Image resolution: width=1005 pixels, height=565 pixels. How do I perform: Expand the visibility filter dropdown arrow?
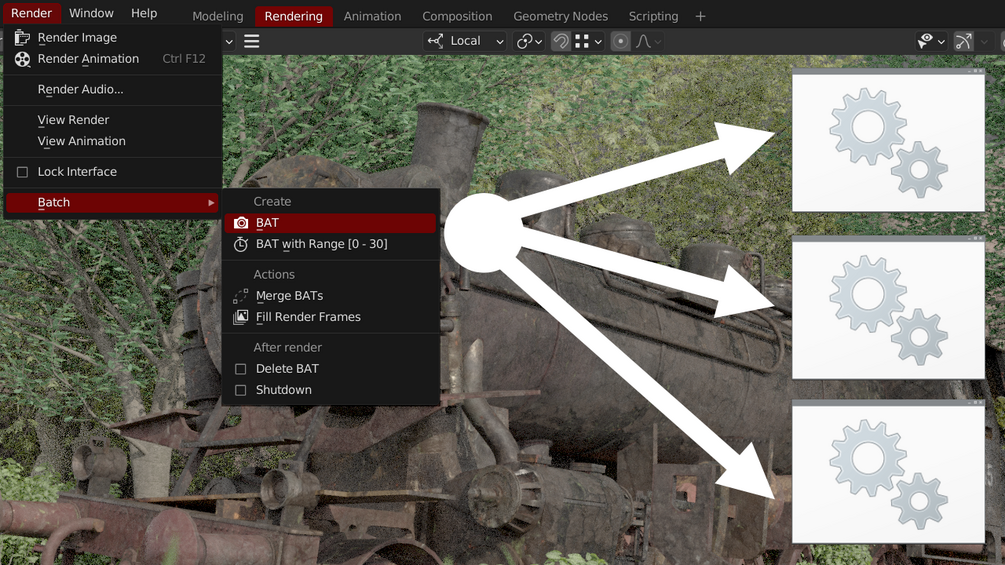pos(941,42)
